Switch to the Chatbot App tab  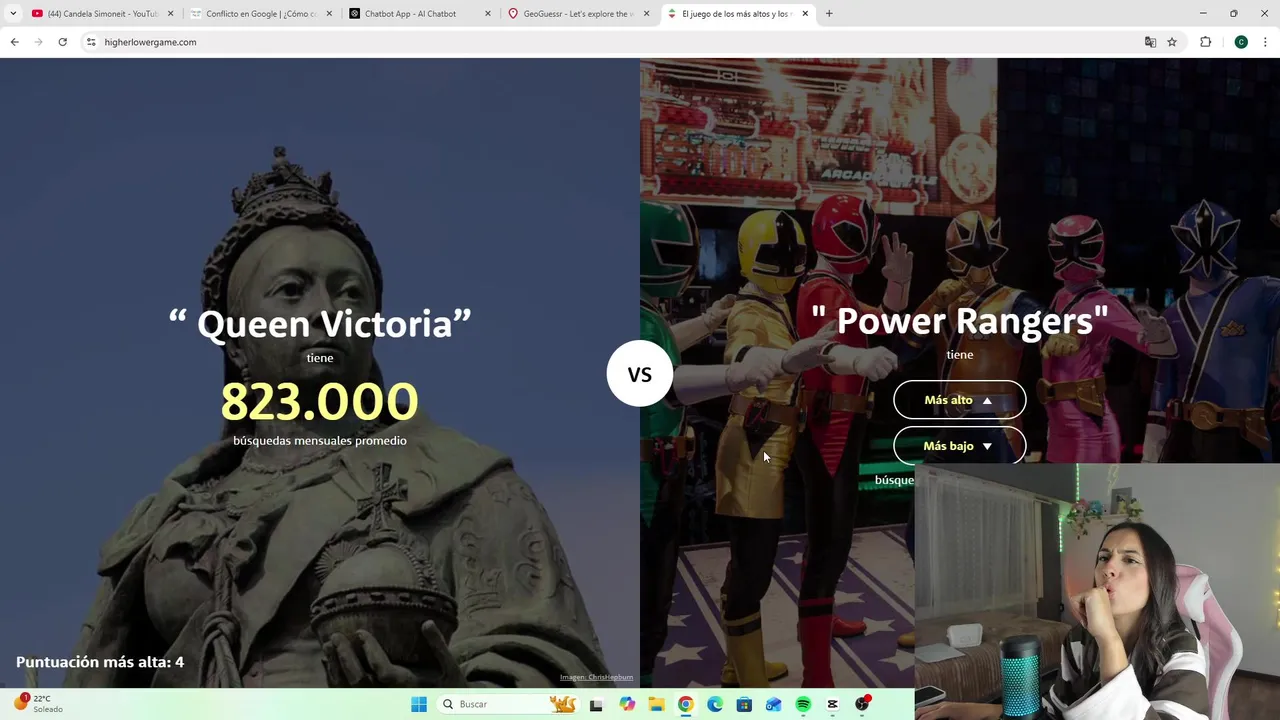click(x=418, y=14)
